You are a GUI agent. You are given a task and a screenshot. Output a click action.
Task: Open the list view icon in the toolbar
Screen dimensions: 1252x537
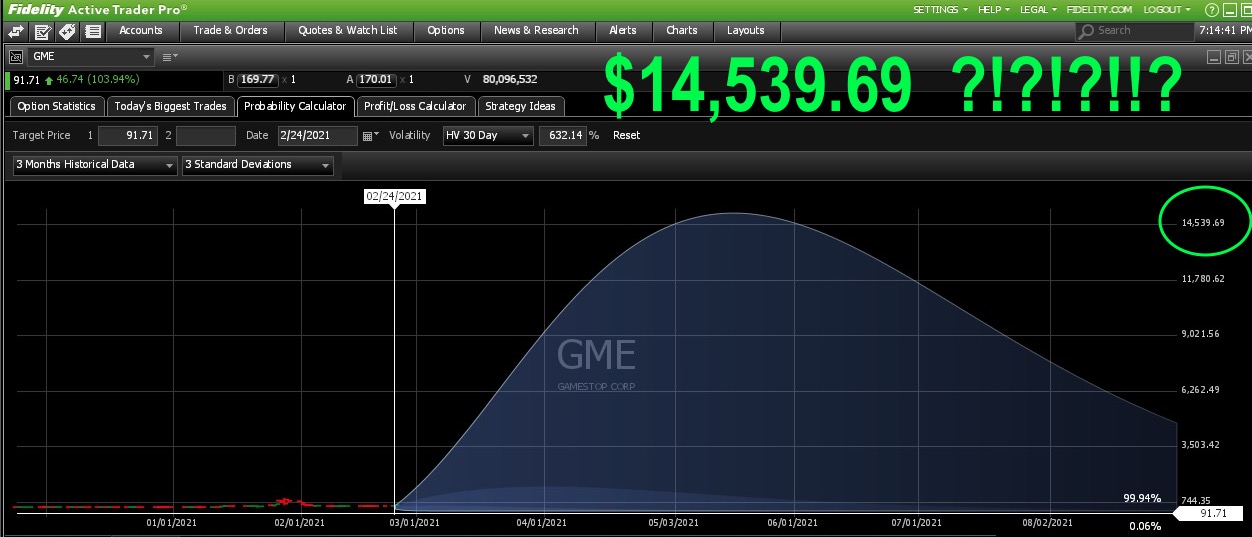(x=92, y=31)
